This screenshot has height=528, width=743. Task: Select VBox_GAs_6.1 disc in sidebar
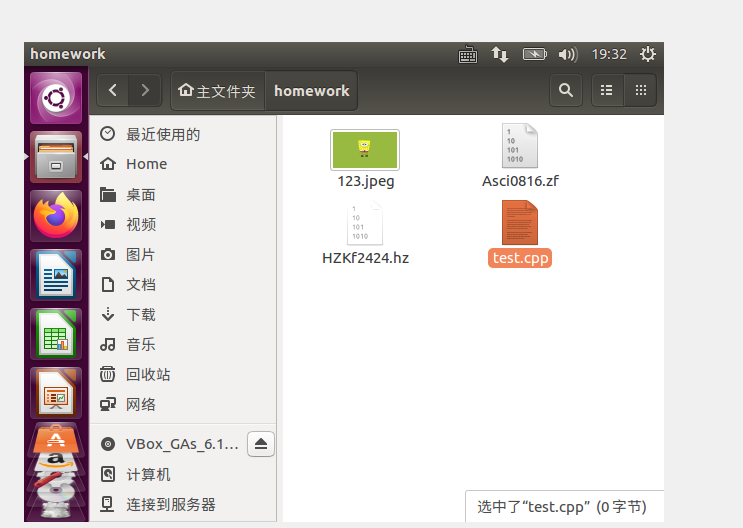tap(168, 444)
